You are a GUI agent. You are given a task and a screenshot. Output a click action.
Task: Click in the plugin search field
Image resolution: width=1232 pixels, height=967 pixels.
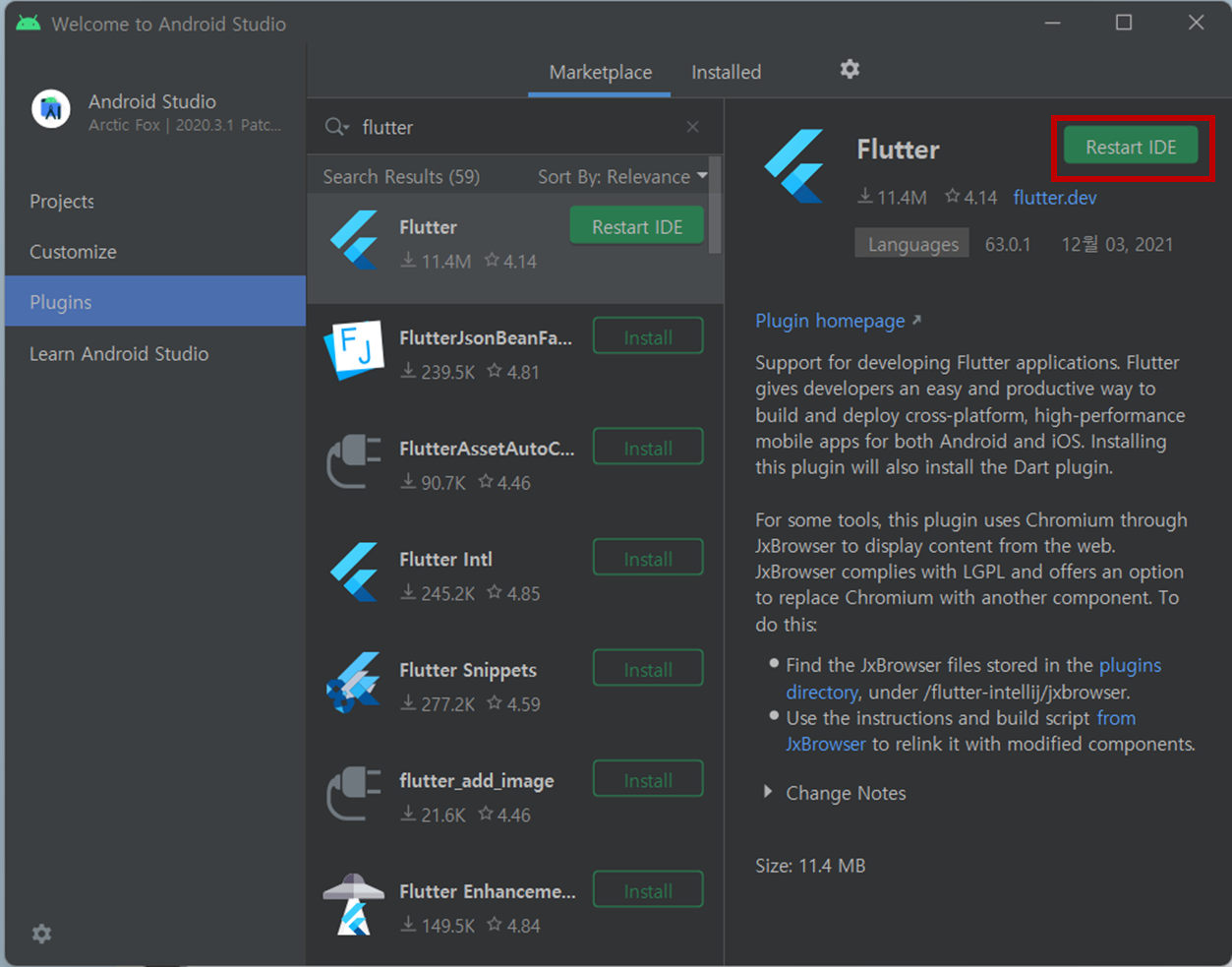[516, 127]
